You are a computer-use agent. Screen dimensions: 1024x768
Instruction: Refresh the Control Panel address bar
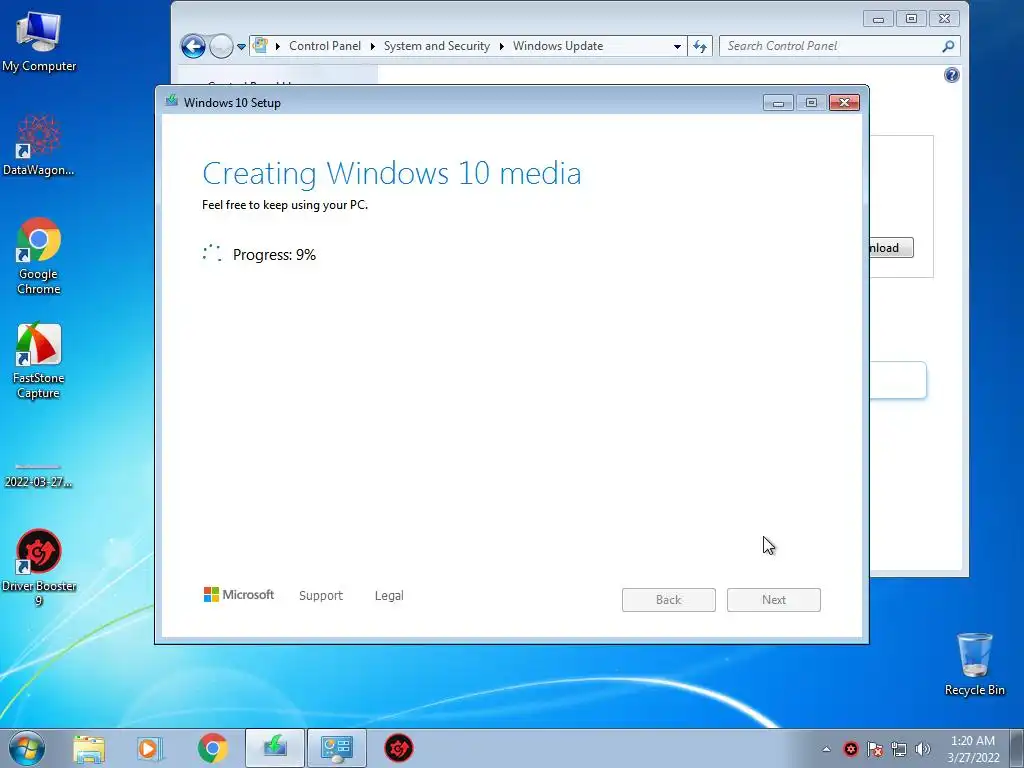(699, 46)
